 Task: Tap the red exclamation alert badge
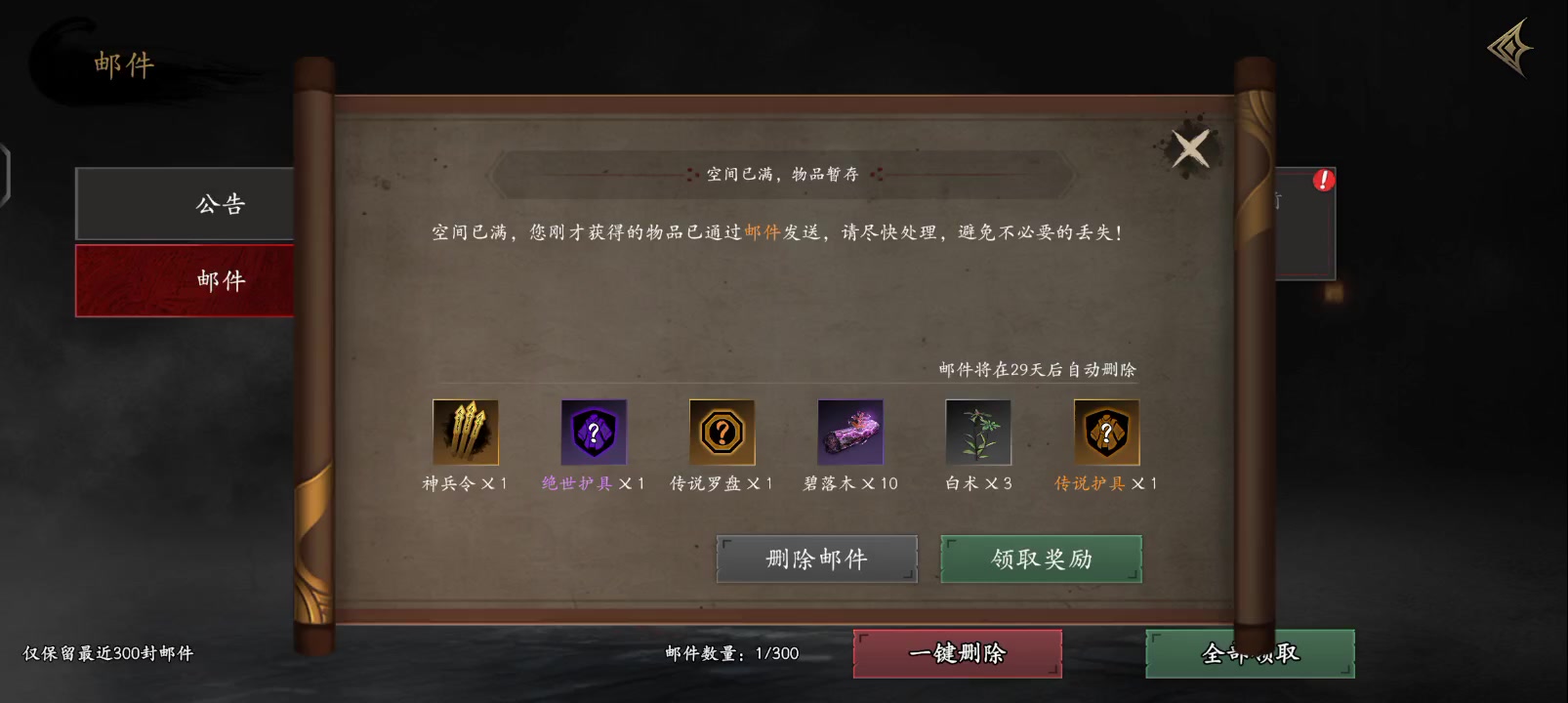point(1323,180)
